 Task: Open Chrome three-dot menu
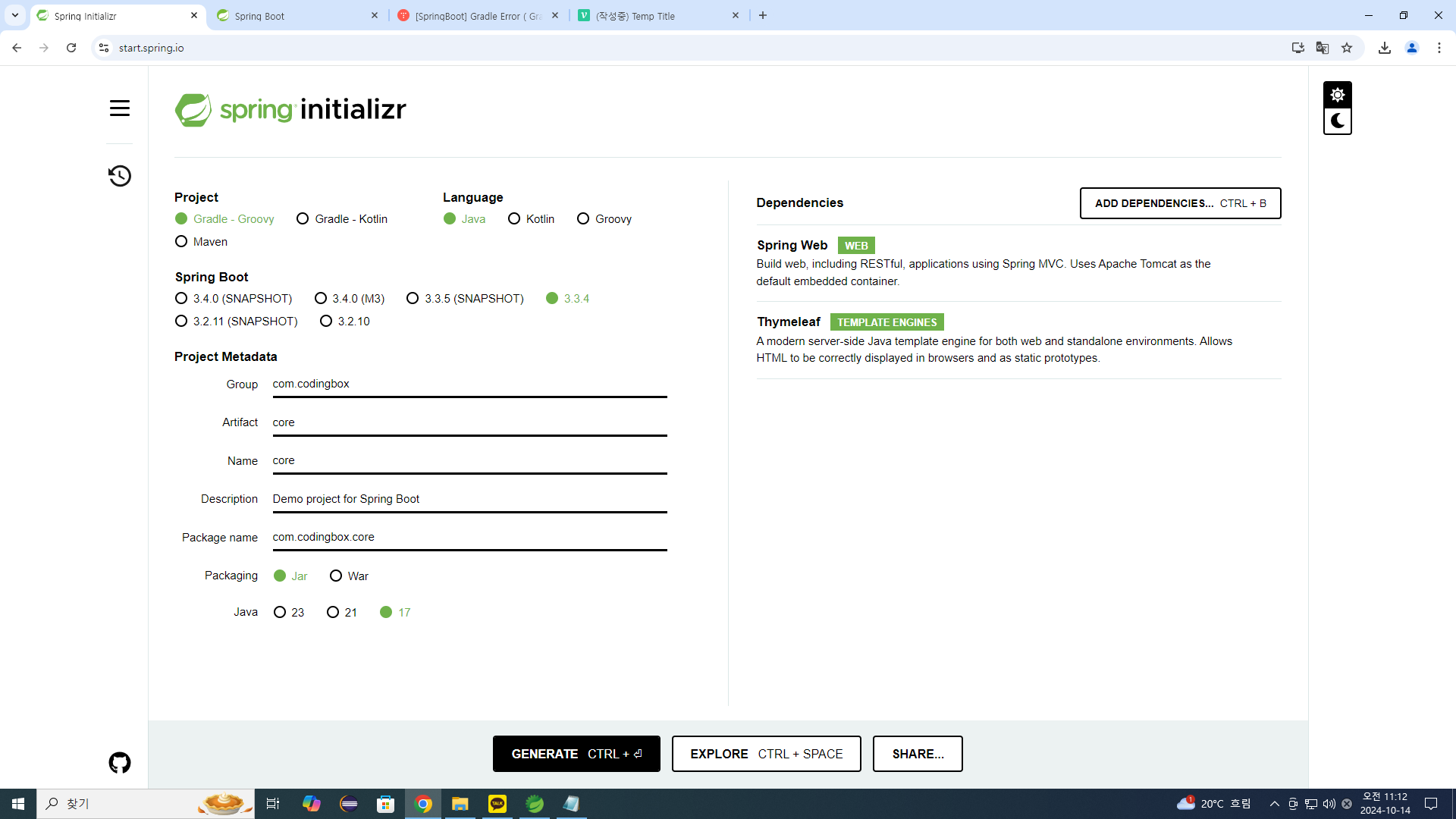(x=1439, y=48)
